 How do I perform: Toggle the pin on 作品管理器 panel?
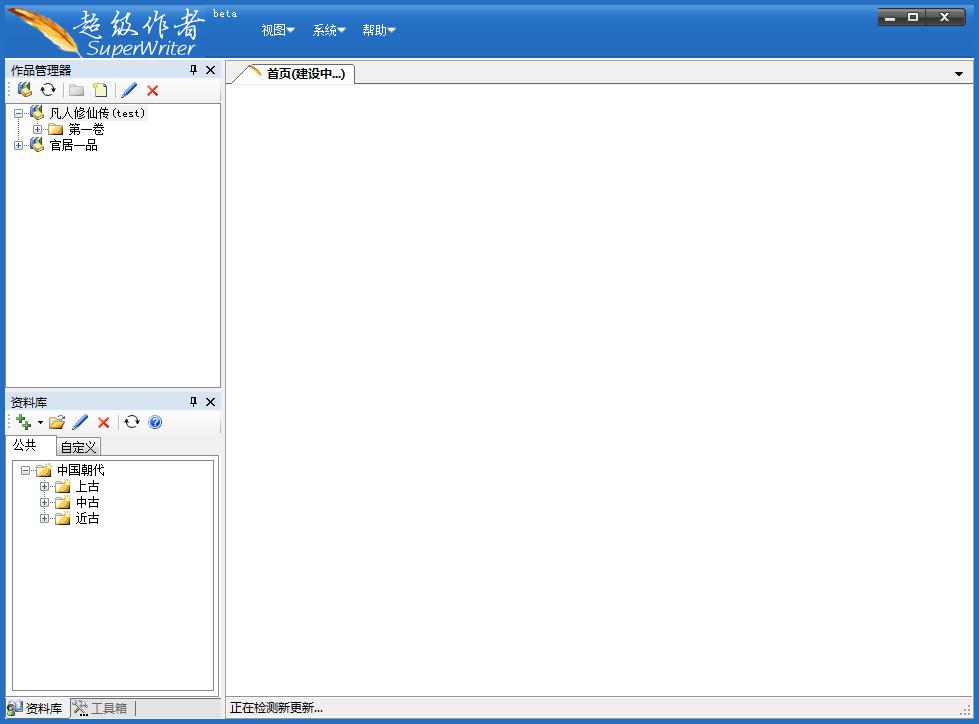coord(193,70)
